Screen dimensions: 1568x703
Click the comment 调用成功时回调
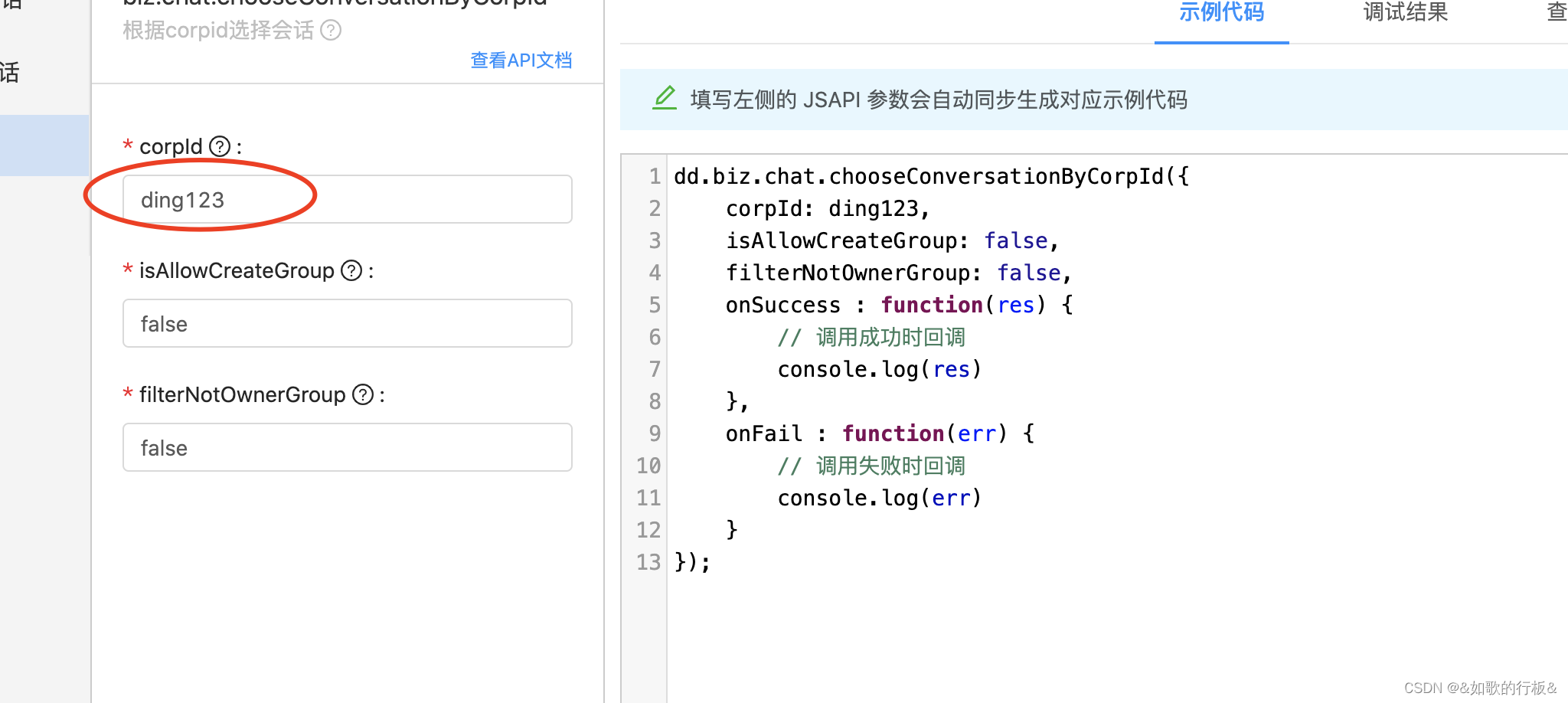[872, 337]
